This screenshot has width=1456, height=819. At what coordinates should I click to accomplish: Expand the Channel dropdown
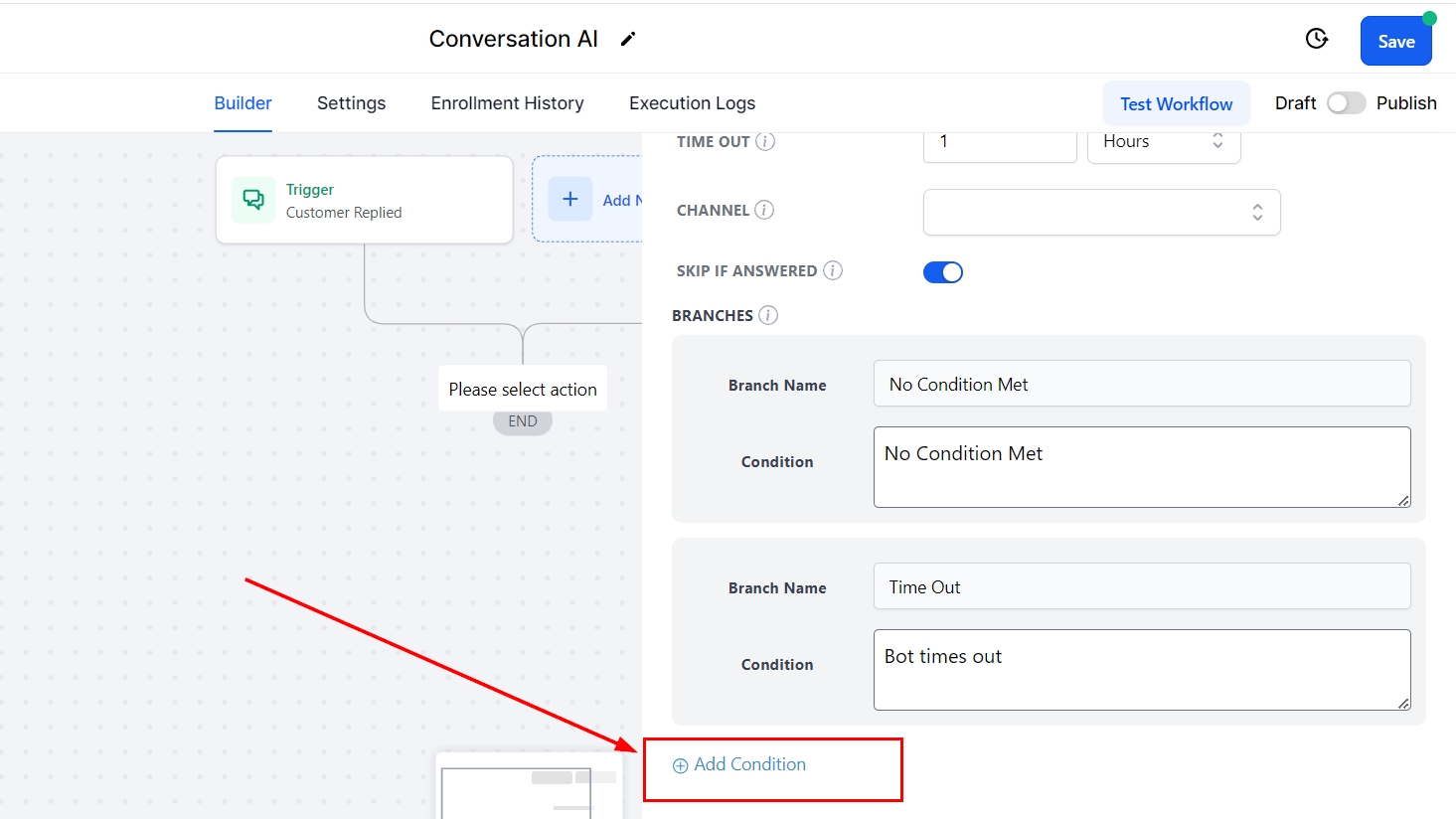(x=1101, y=212)
